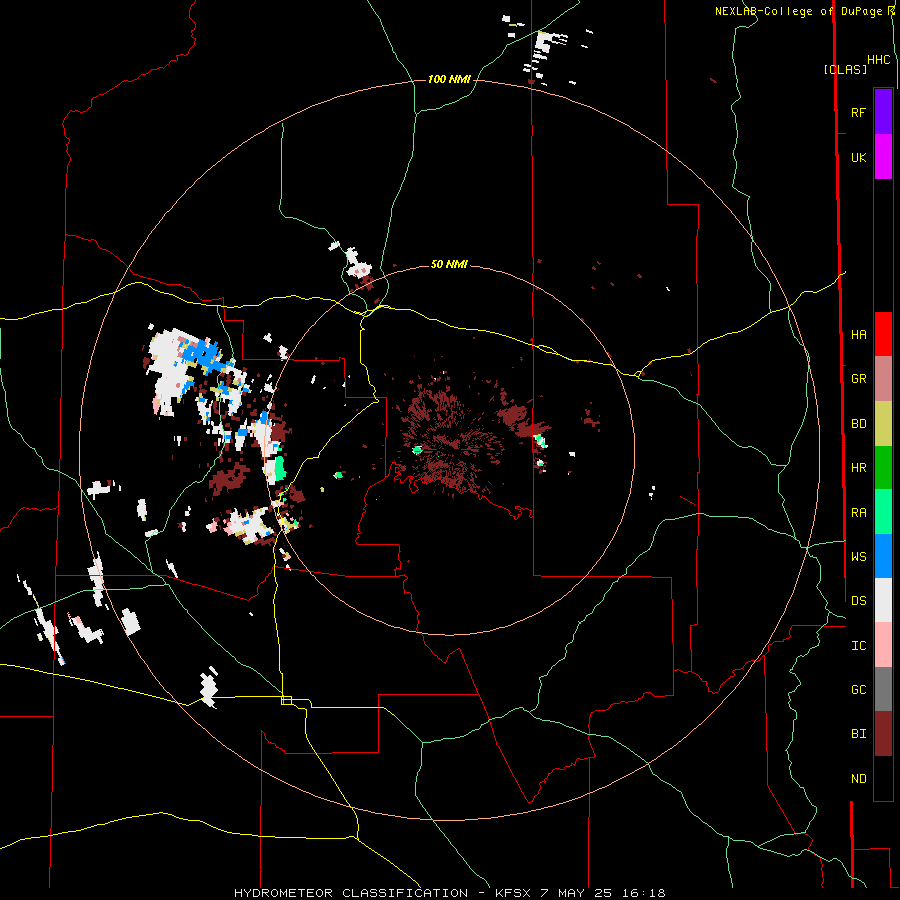The image size is (900, 900).
Task: Click the "RF" legend label
Action: click(858, 112)
